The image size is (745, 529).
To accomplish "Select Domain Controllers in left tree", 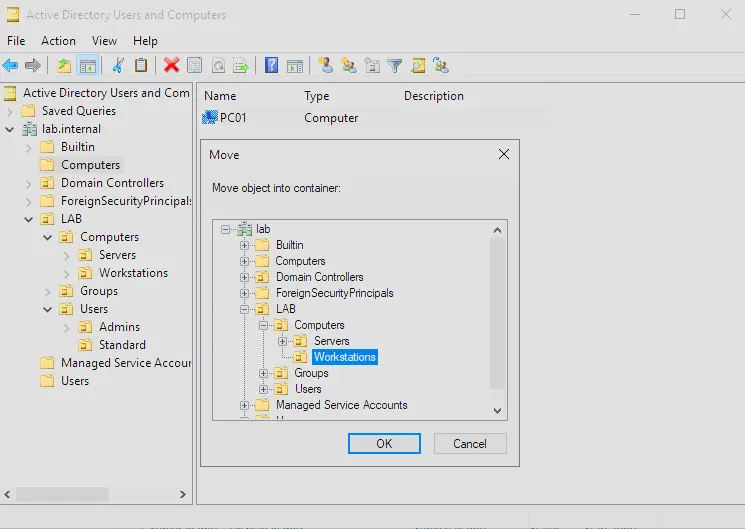I will 112,183.
